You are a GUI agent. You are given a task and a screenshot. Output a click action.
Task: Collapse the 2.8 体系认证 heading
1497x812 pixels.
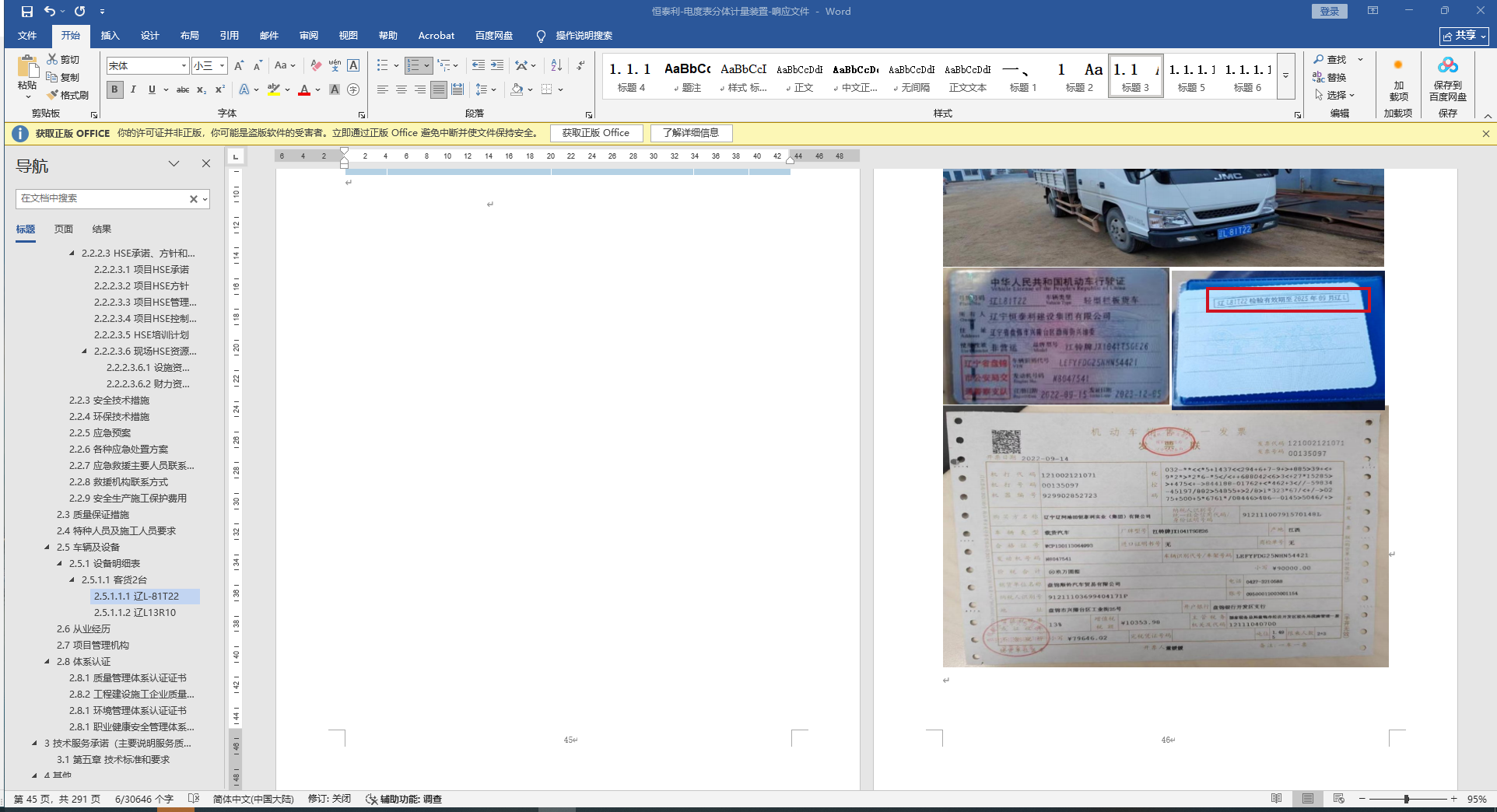tap(47, 662)
